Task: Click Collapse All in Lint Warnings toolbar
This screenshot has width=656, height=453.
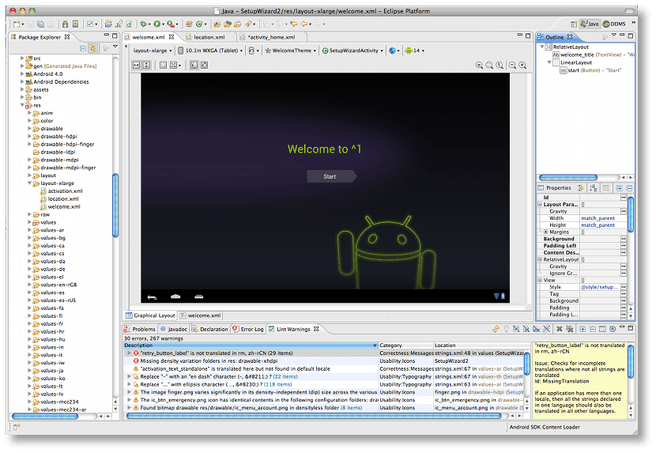Action: coord(592,329)
